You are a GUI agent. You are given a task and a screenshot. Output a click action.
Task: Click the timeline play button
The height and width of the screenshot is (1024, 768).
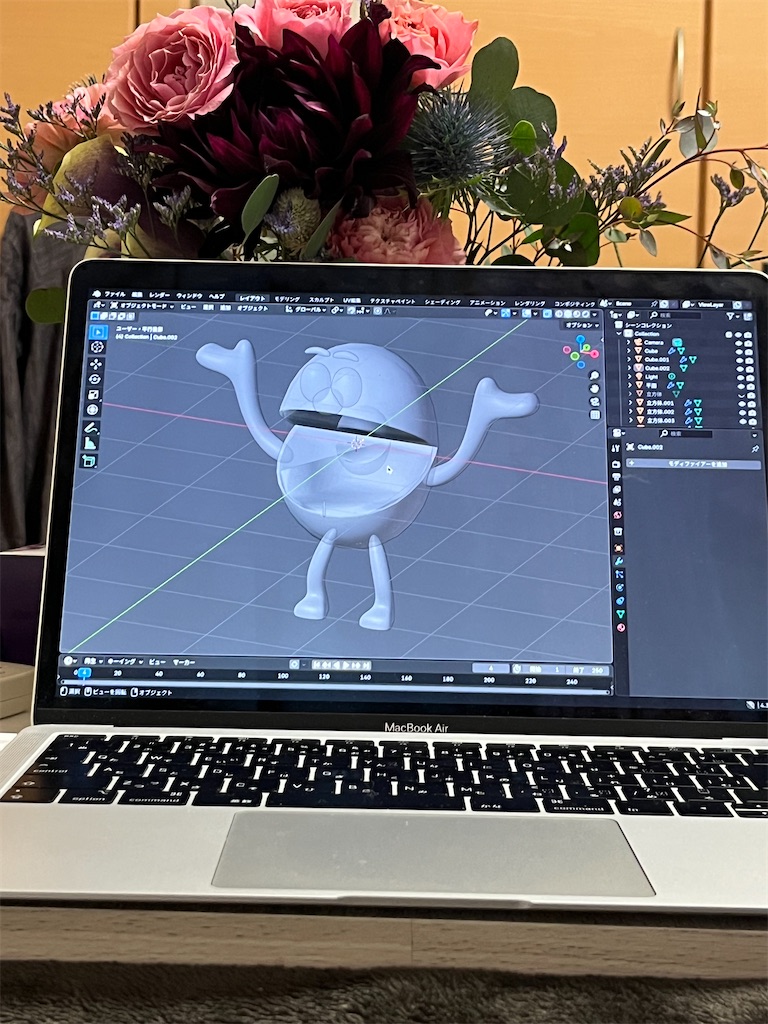point(347,665)
